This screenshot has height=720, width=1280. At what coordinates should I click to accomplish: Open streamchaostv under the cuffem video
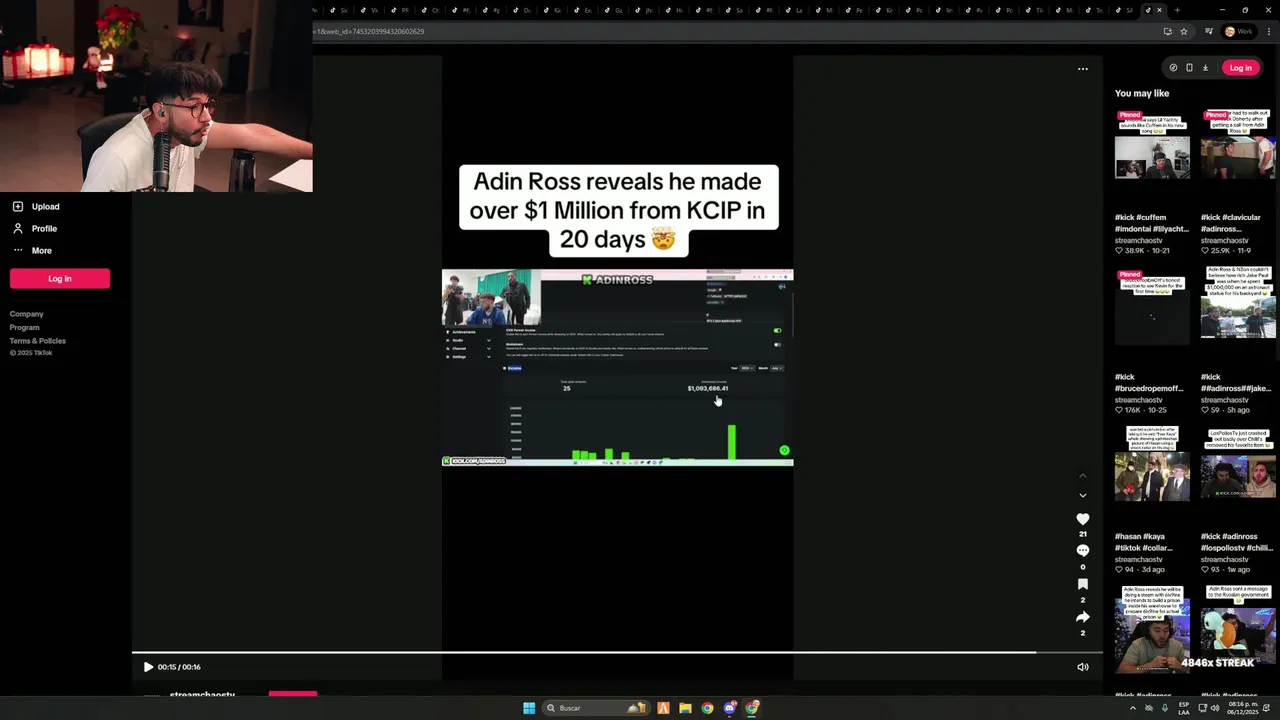(1139, 241)
